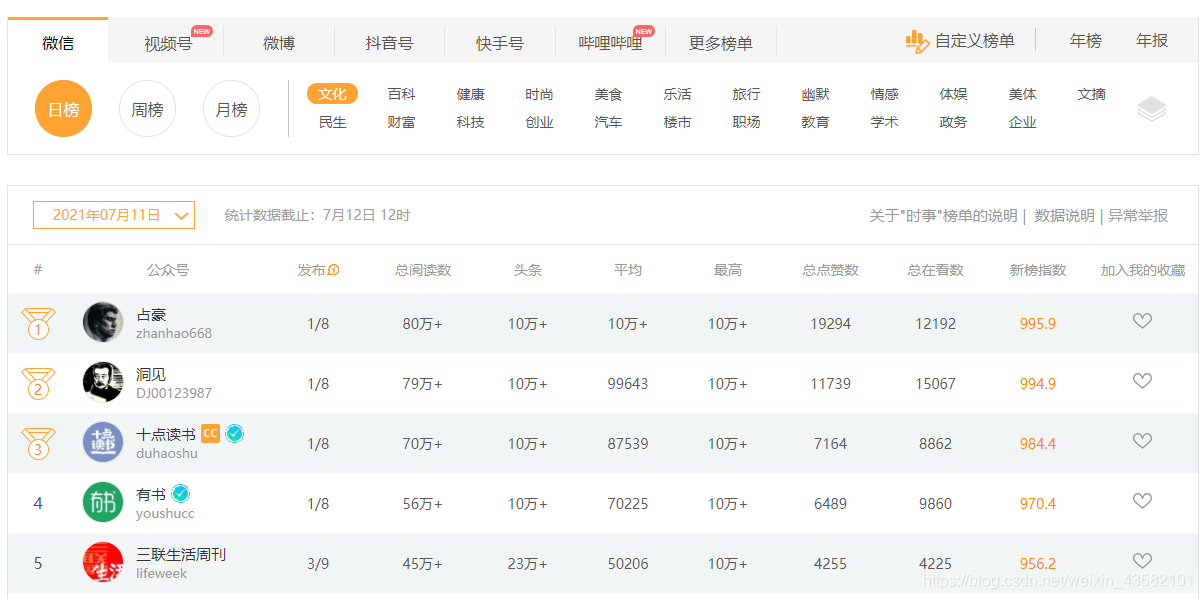Image resolution: width=1202 pixels, height=599 pixels.
Task: Switch to the 微信 tab
Action: point(58,43)
